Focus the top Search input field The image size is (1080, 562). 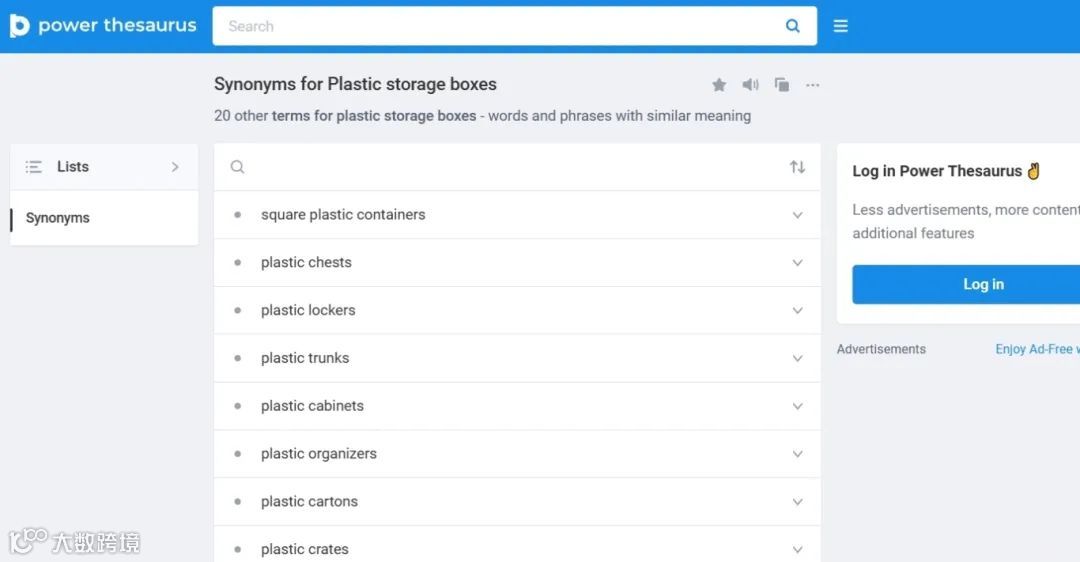[500, 26]
